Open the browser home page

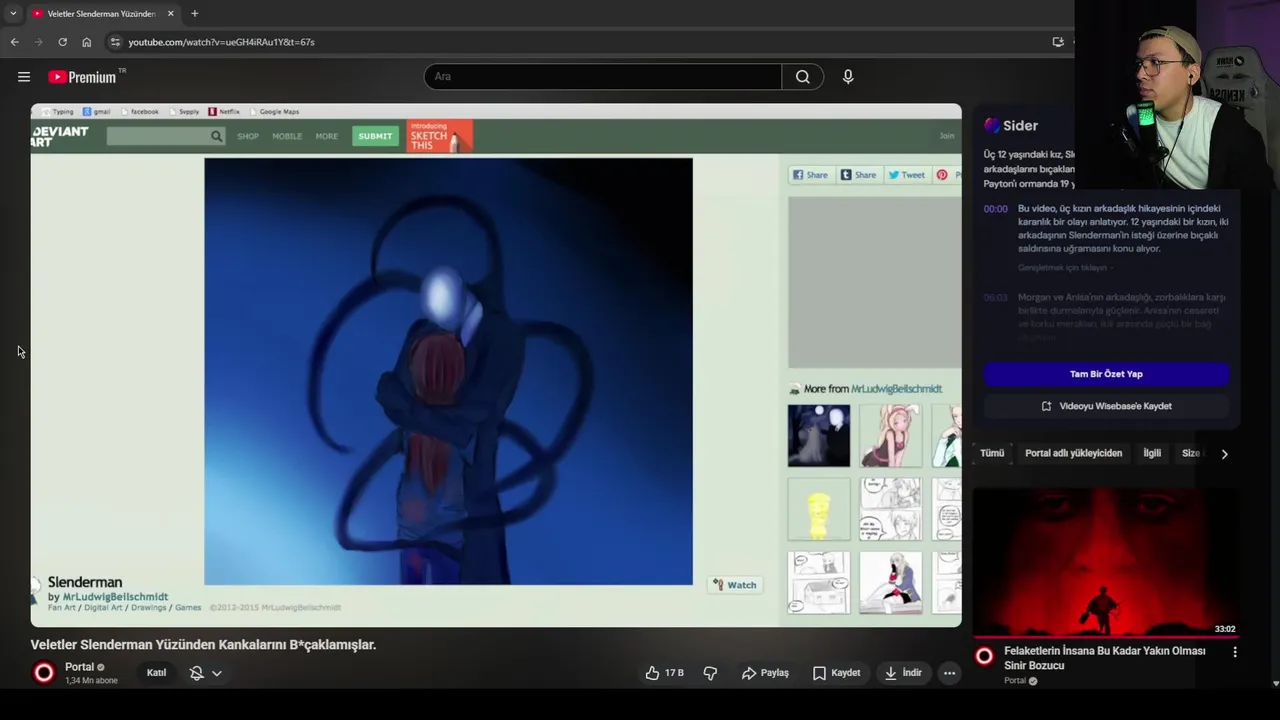(86, 42)
